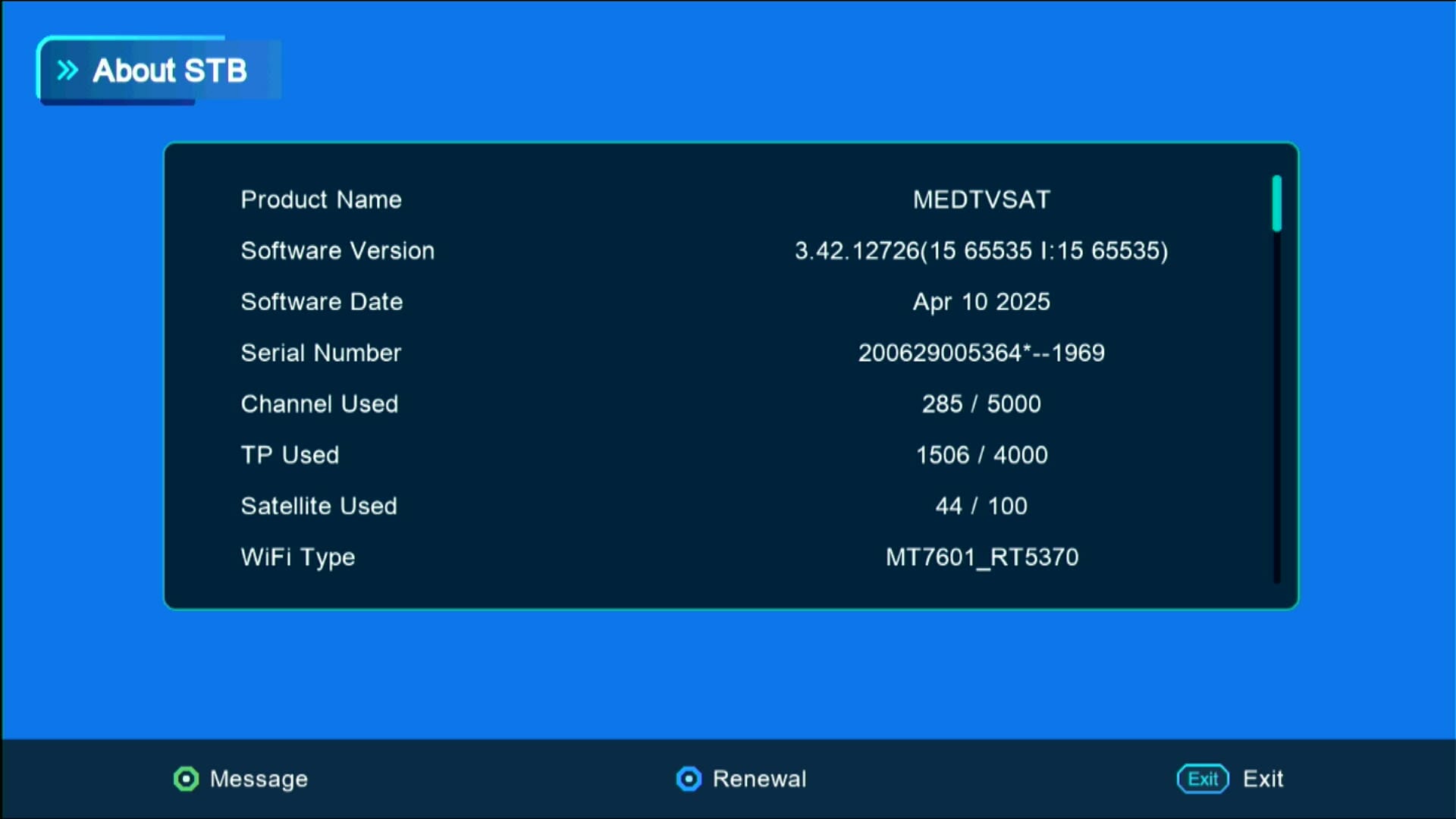The height and width of the screenshot is (819, 1456).
Task: Click the Renewal label text
Action: [x=758, y=779]
